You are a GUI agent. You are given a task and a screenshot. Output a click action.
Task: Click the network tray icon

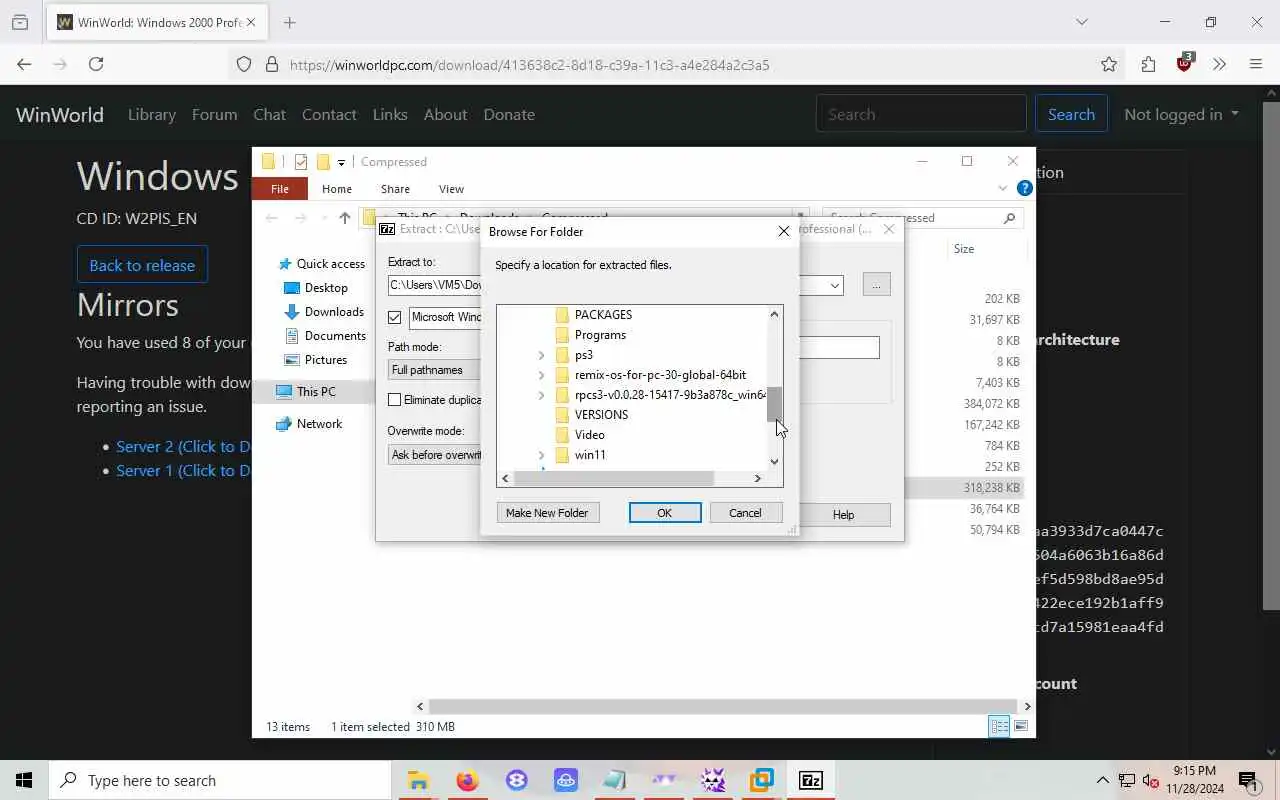pyautogui.click(x=1127, y=780)
